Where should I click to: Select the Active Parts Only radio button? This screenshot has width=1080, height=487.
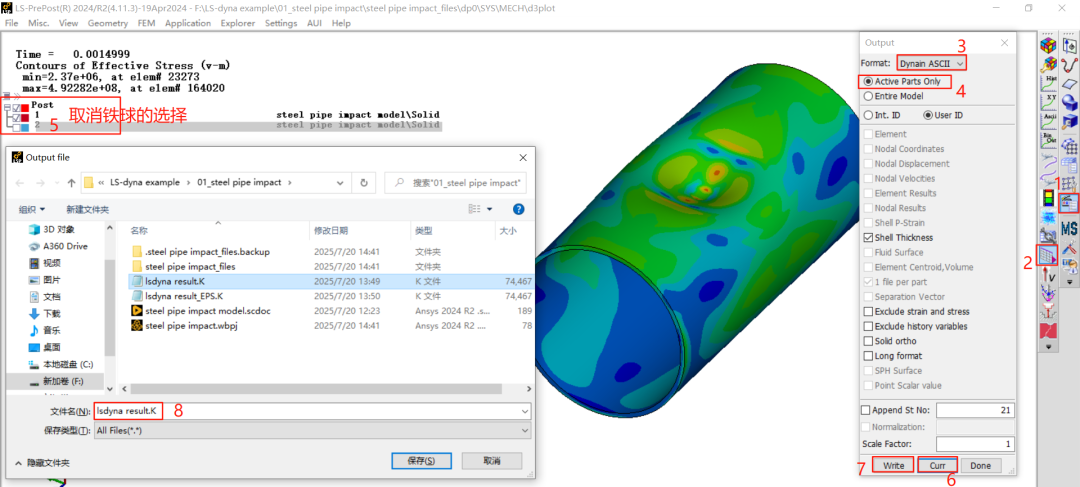(867, 81)
